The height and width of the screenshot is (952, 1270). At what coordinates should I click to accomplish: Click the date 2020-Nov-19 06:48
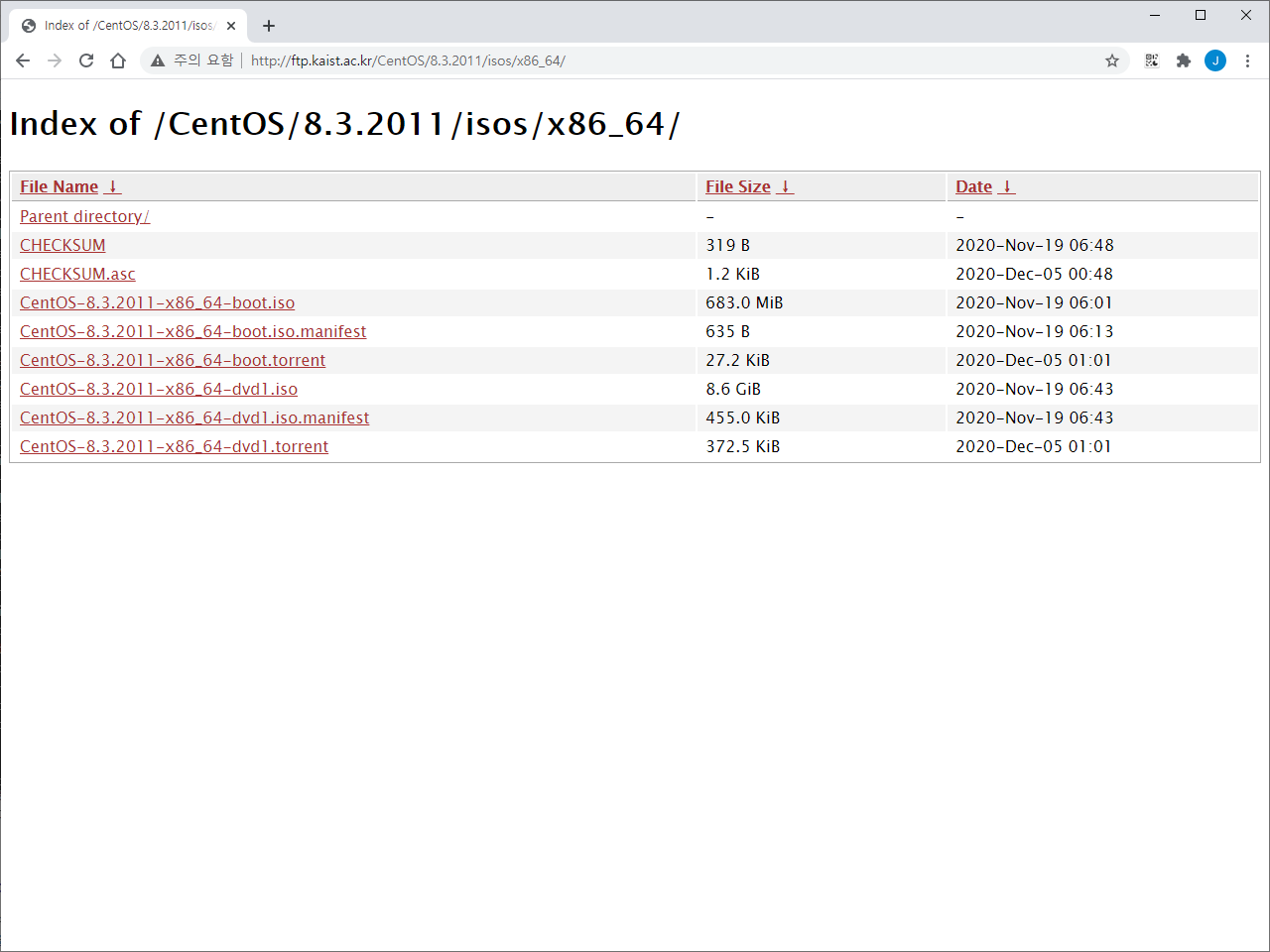coord(1034,245)
